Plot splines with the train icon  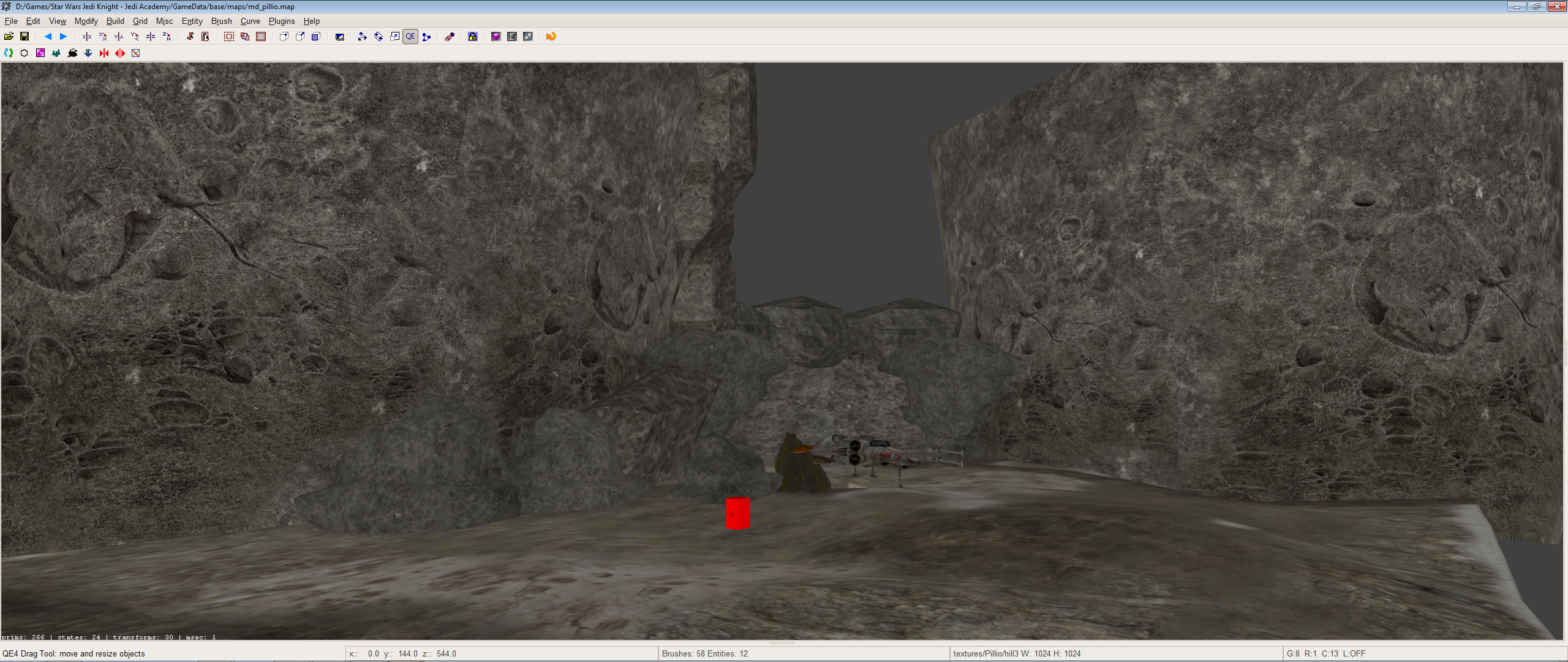pyautogui.click(x=72, y=53)
